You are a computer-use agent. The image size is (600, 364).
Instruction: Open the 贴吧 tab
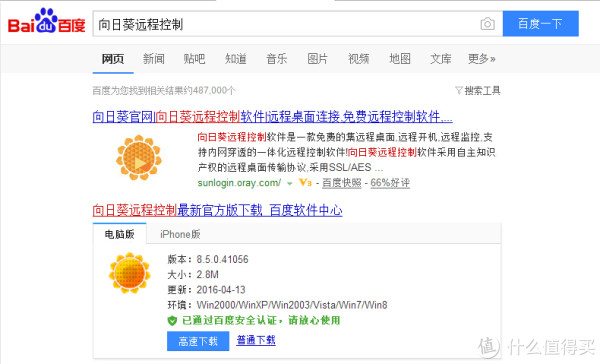[194, 59]
